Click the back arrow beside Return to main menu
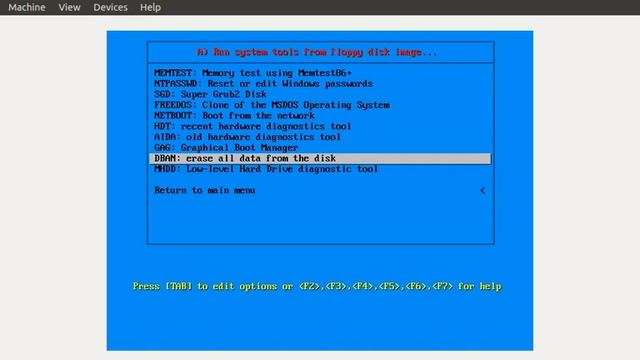The height and width of the screenshot is (360, 640). pyautogui.click(x=482, y=190)
